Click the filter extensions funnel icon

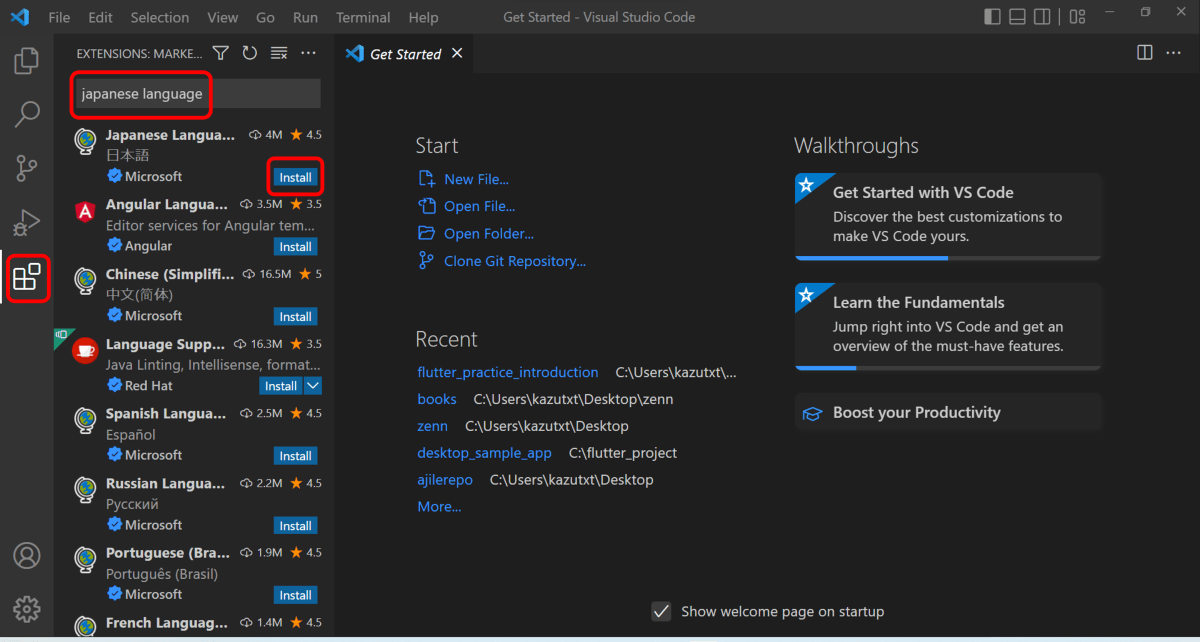tap(221, 53)
